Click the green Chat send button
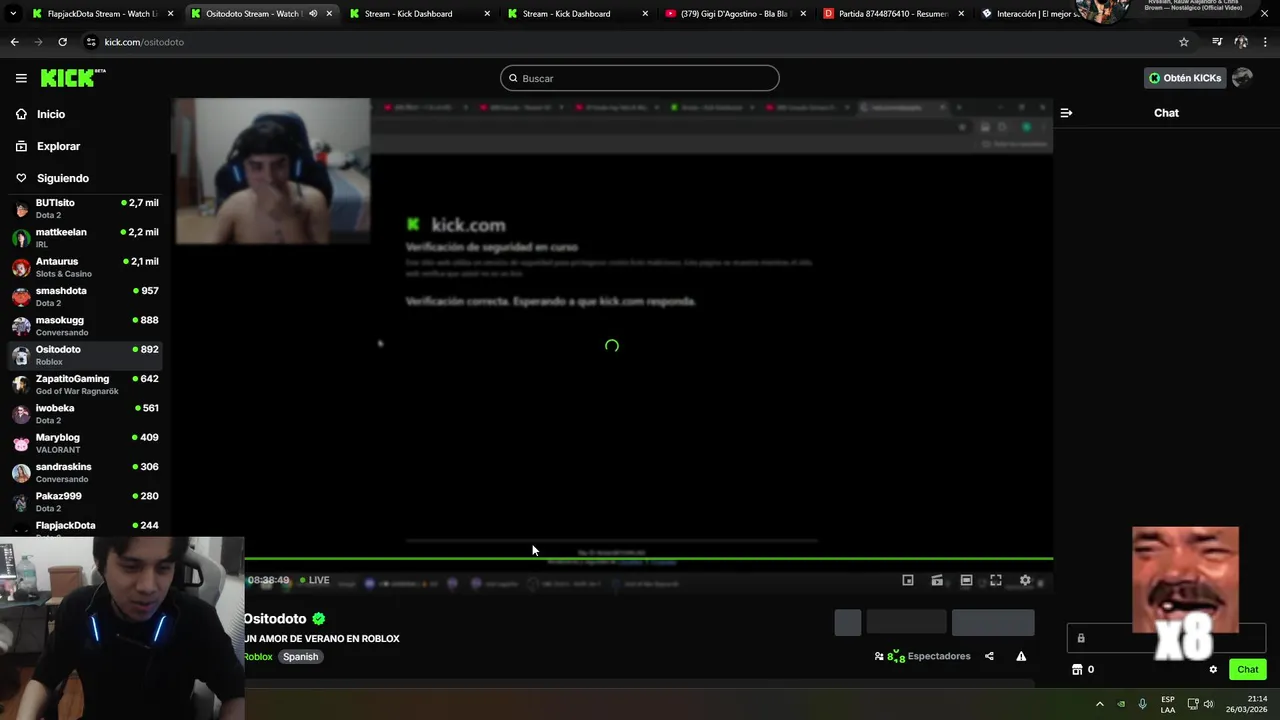The height and width of the screenshot is (720, 1280). coord(1247,670)
